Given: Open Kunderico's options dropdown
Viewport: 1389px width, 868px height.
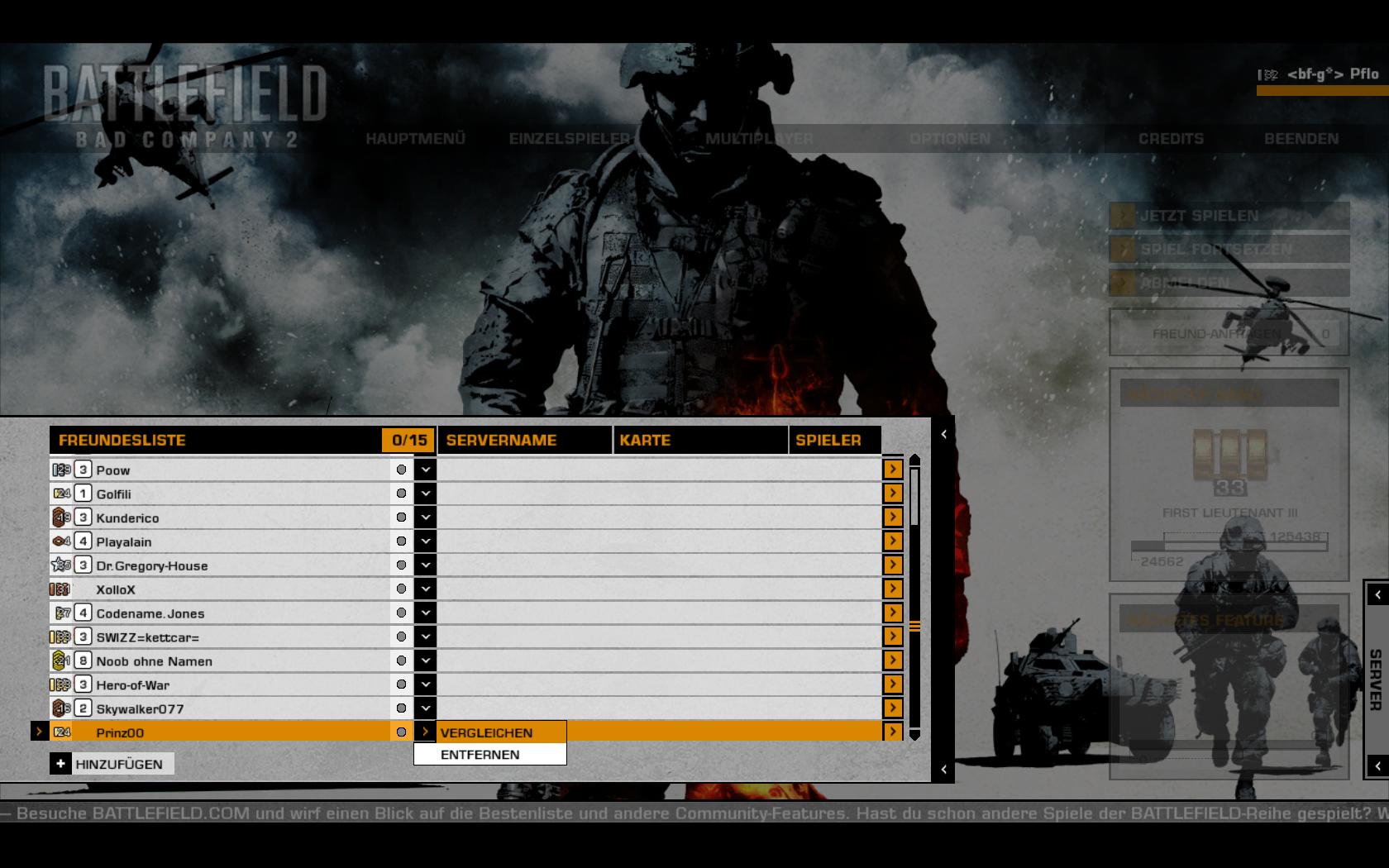Looking at the screenshot, I should click(x=425, y=517).
